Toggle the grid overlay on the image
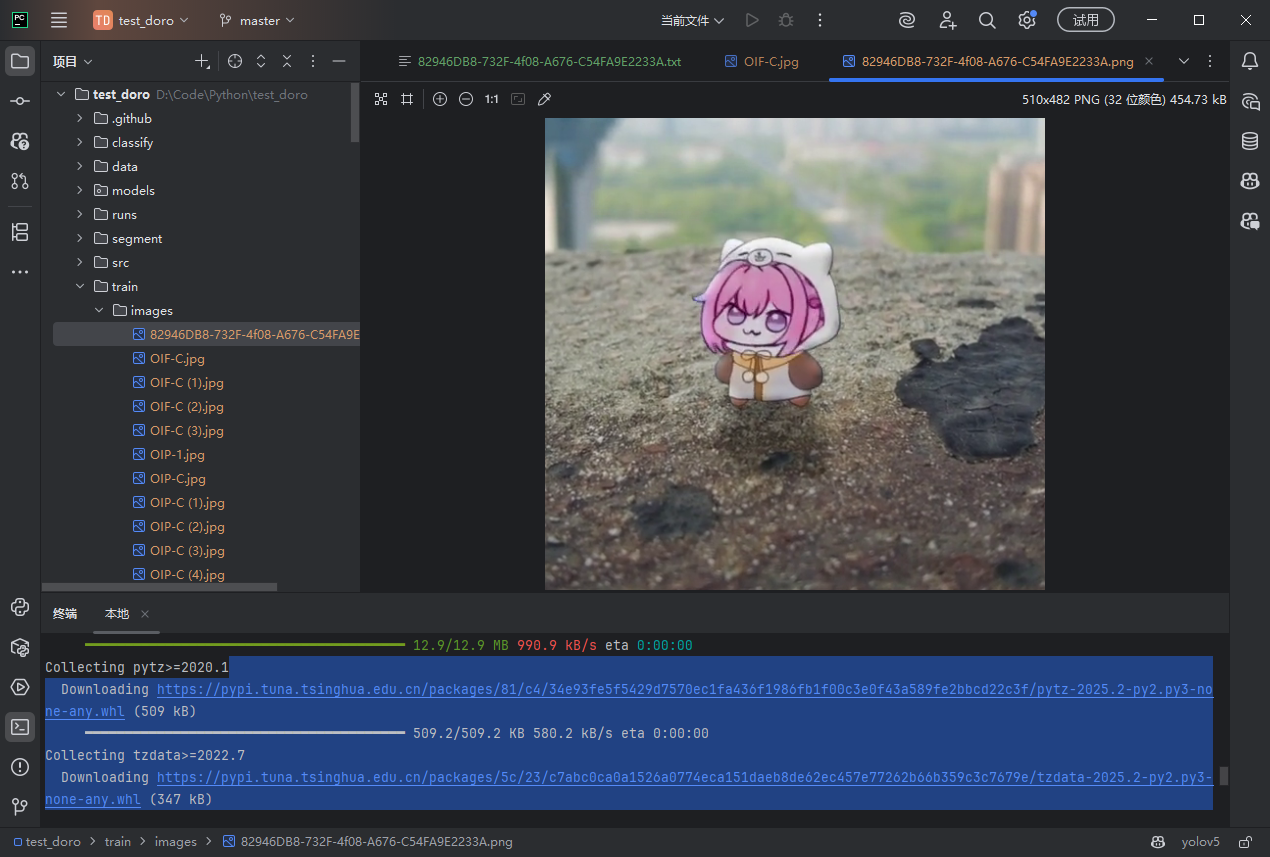 pos(406,99)
